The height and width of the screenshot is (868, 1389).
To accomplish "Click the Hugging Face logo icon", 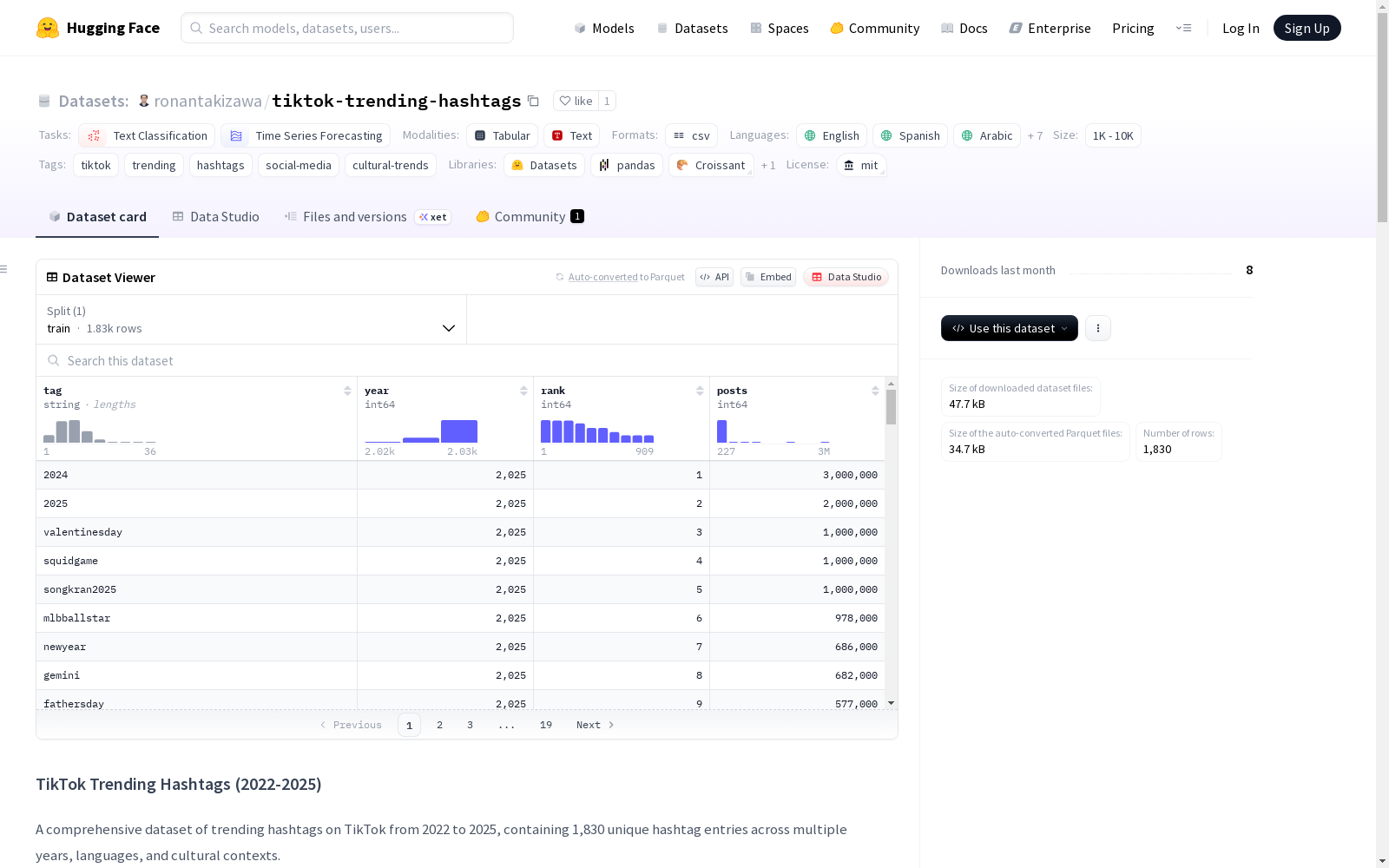I will 48,28.
